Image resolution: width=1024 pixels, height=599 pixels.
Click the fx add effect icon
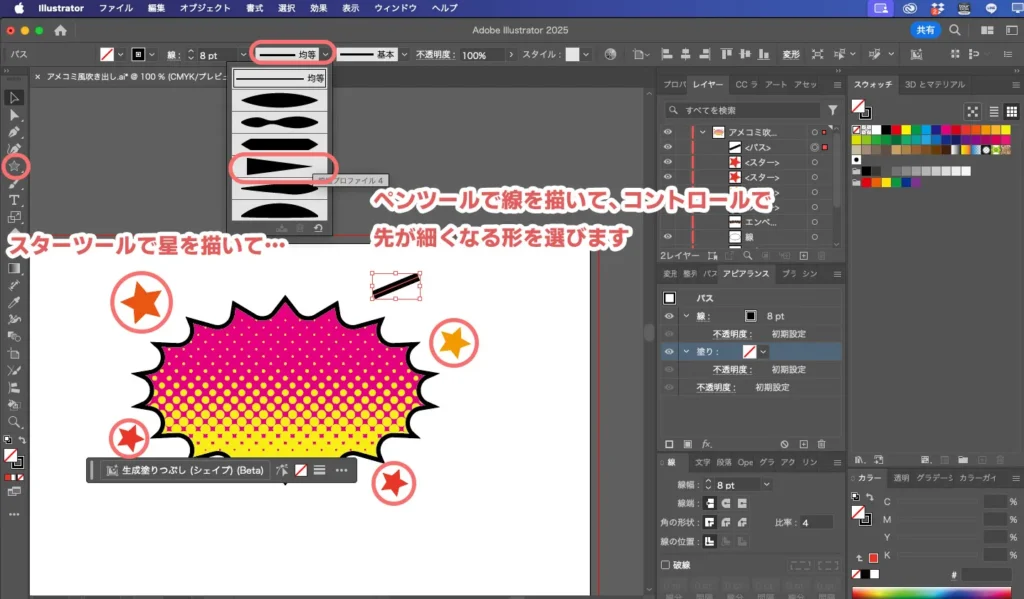coord(706,443)
